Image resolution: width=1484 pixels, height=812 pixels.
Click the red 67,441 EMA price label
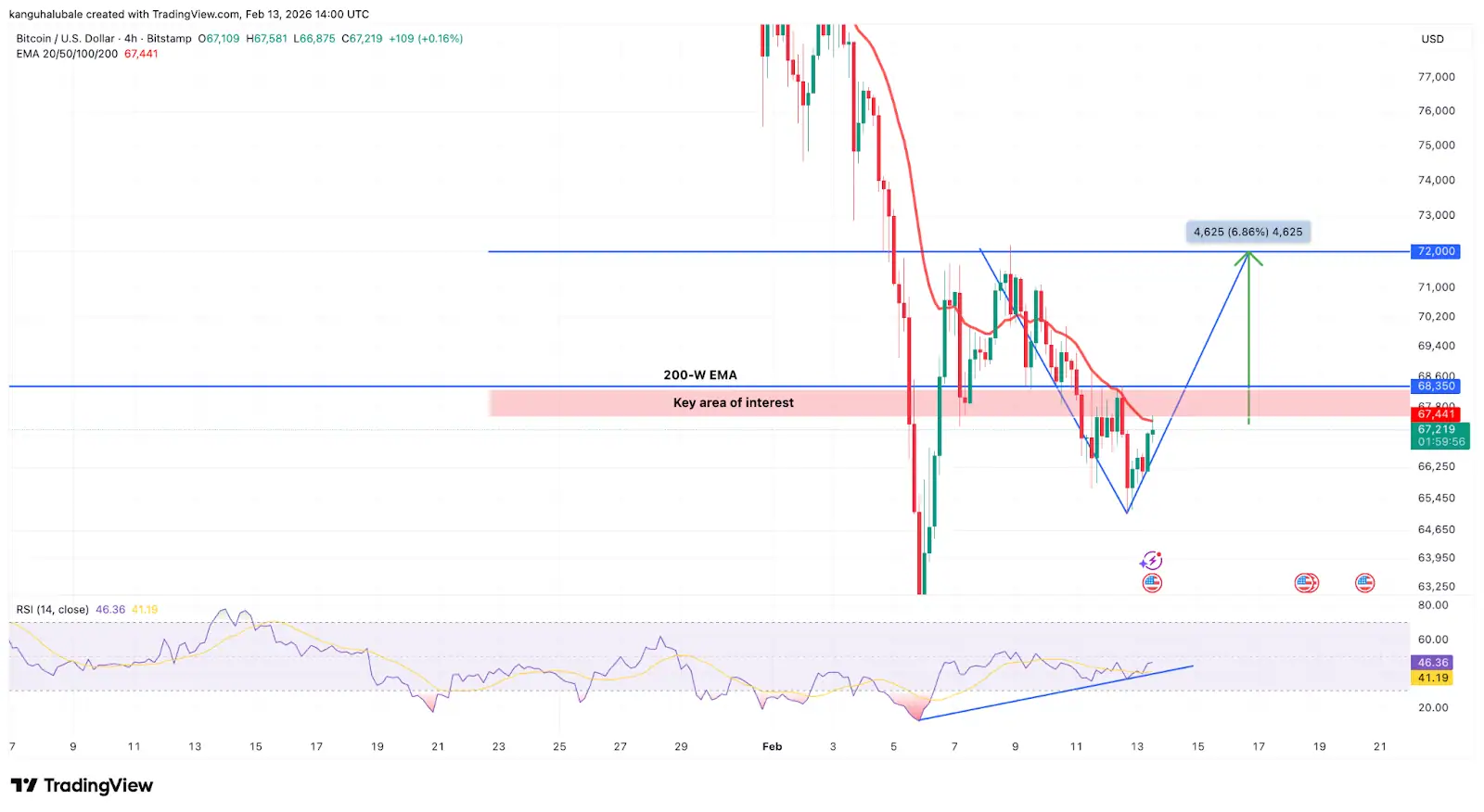[1436, 413]
